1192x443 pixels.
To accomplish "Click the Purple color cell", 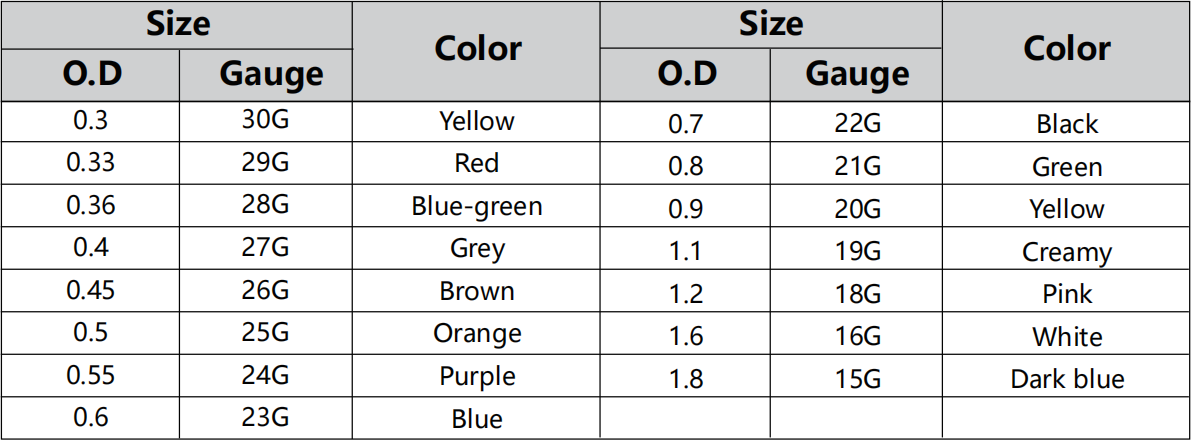I will 477,376.
